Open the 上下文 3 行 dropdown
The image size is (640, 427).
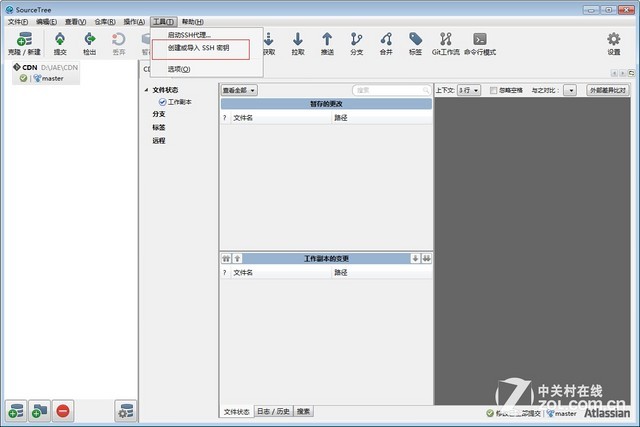coord(469,90)
